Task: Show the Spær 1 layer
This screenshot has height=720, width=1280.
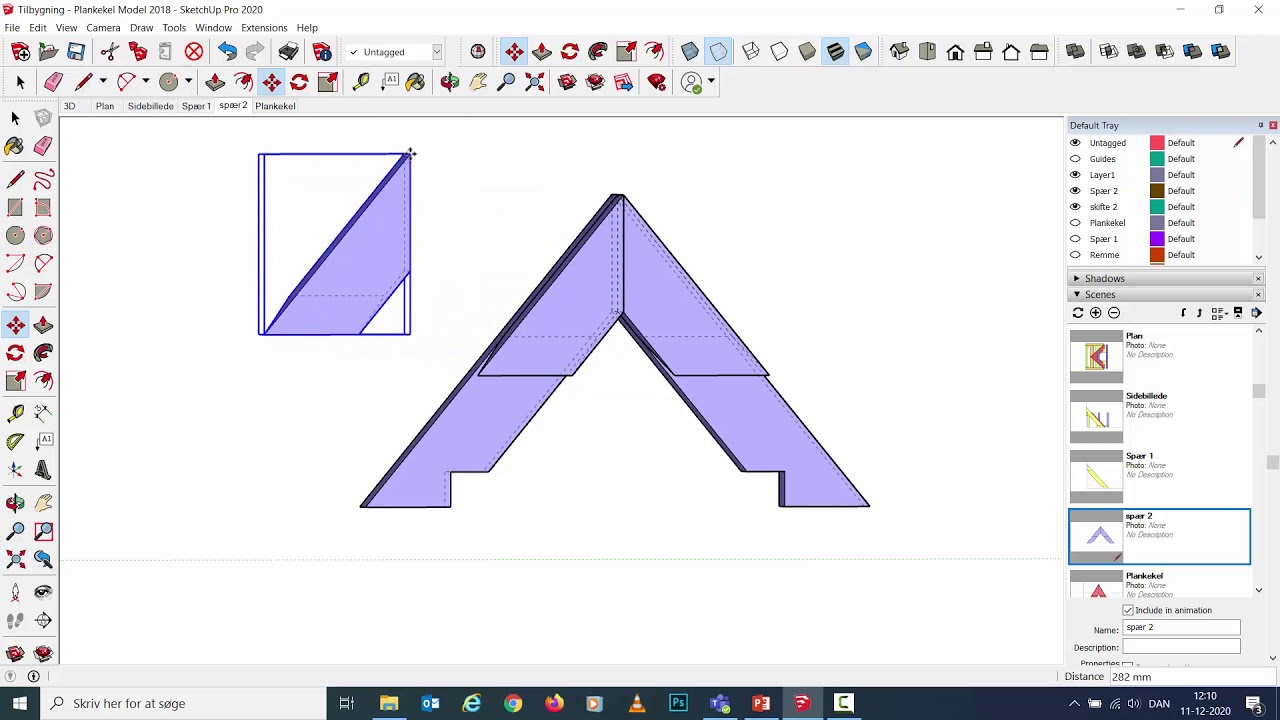Action: [1075, 239]
